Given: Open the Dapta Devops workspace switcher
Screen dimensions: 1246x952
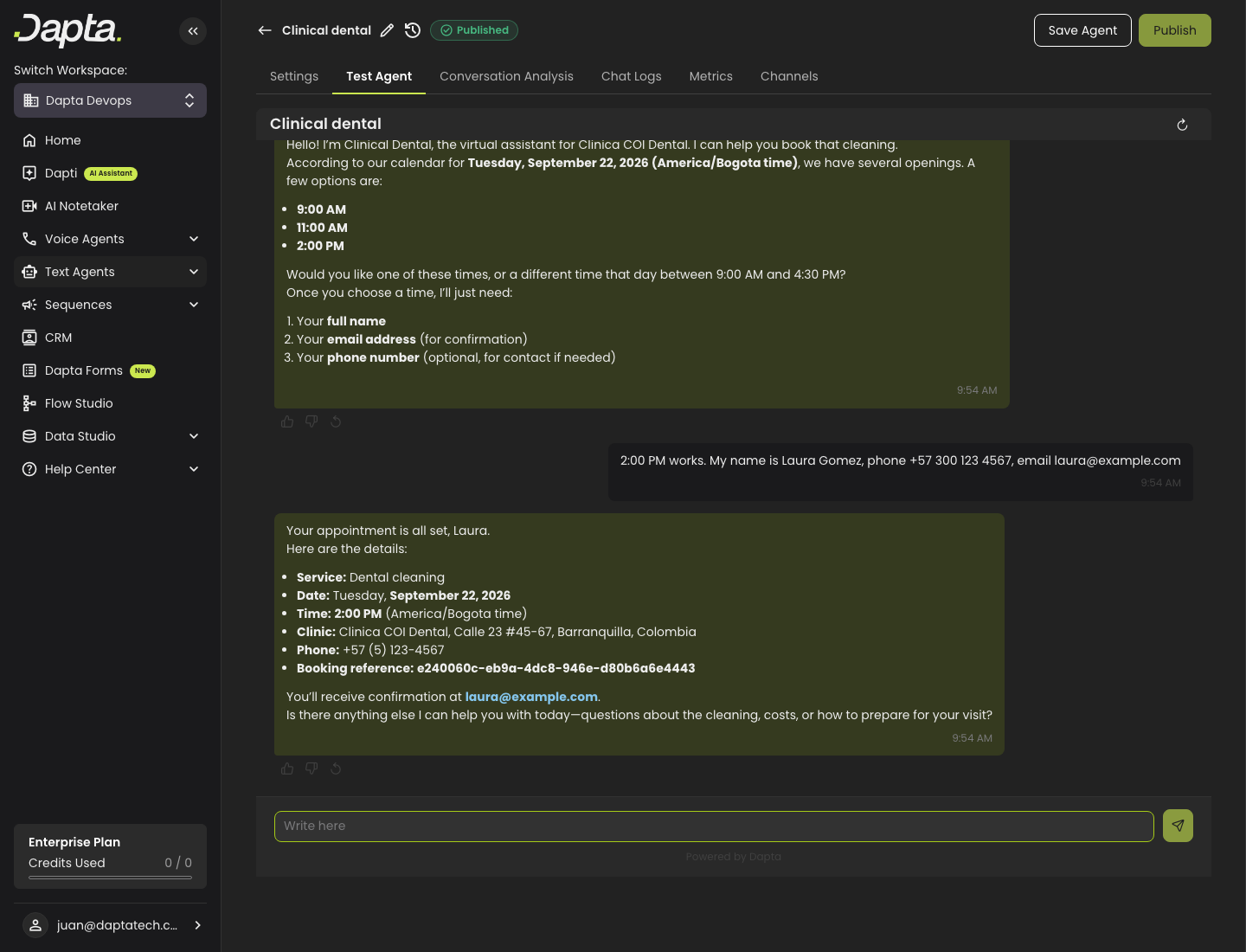Looking at the screenshot, I should [x=110, y=100].
